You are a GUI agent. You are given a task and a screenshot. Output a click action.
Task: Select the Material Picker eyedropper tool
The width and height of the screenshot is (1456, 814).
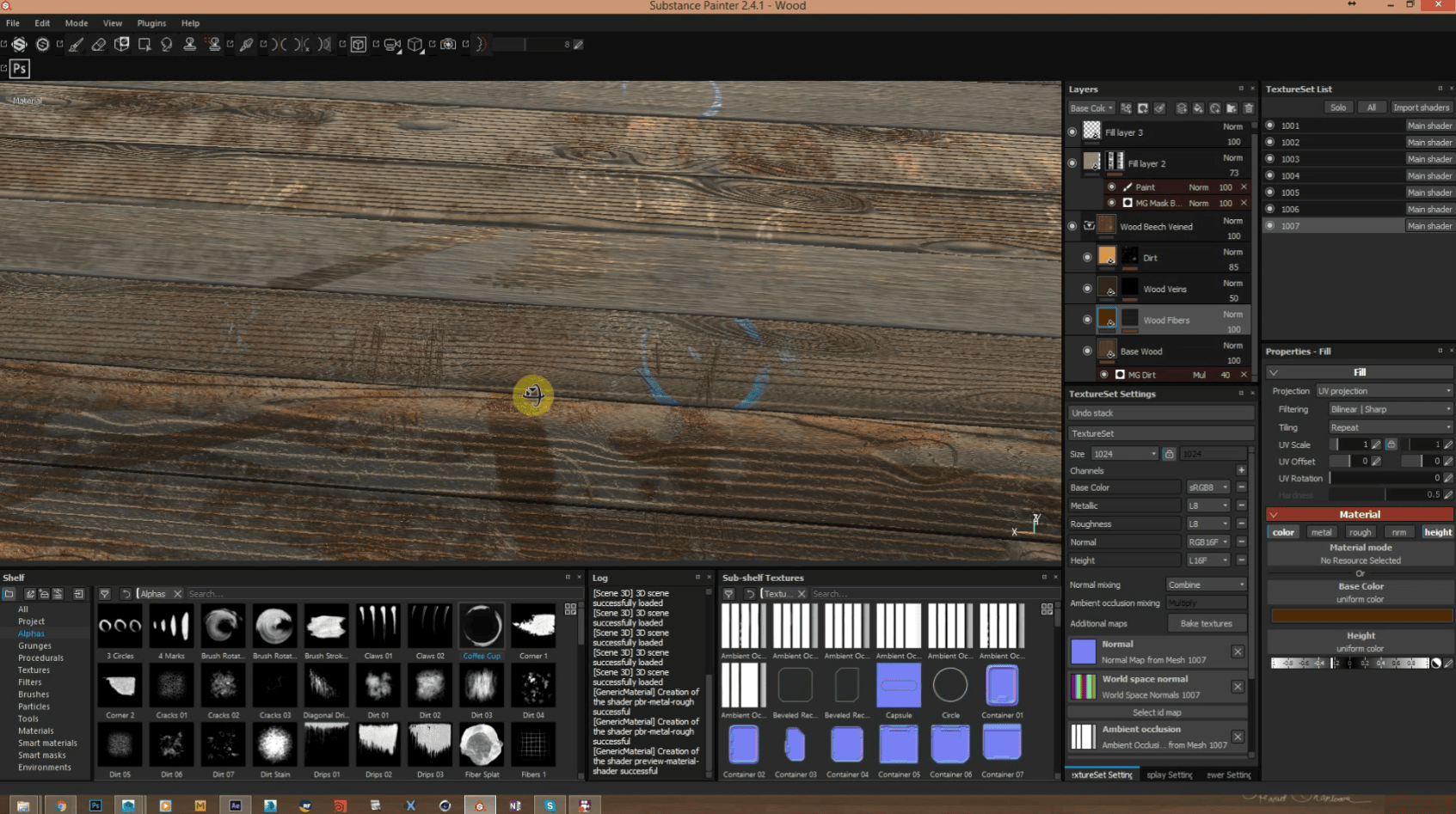pyautogui.click(x=246, y=45)
